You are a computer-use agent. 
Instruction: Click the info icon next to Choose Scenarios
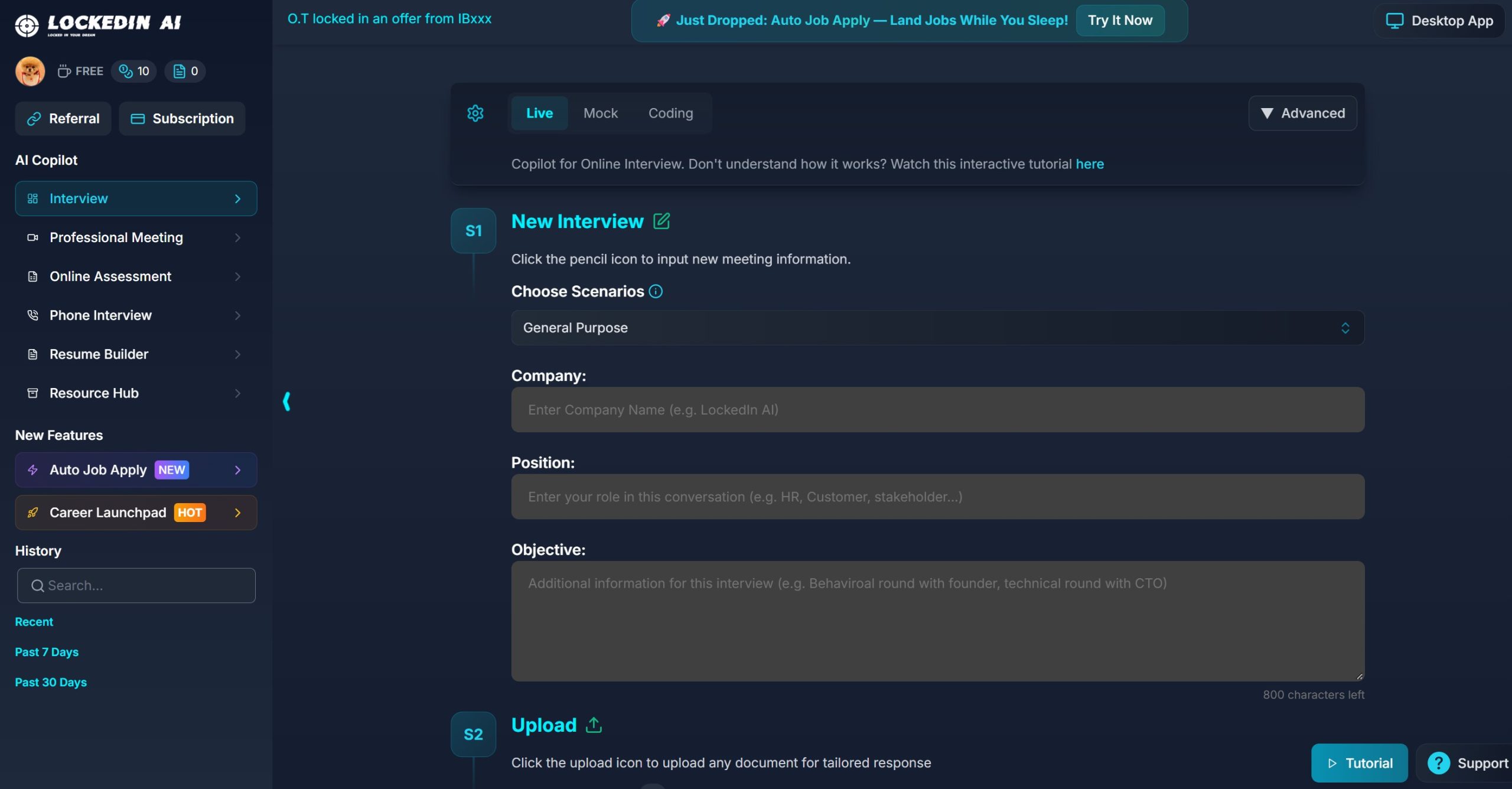[x=656, y=292]
